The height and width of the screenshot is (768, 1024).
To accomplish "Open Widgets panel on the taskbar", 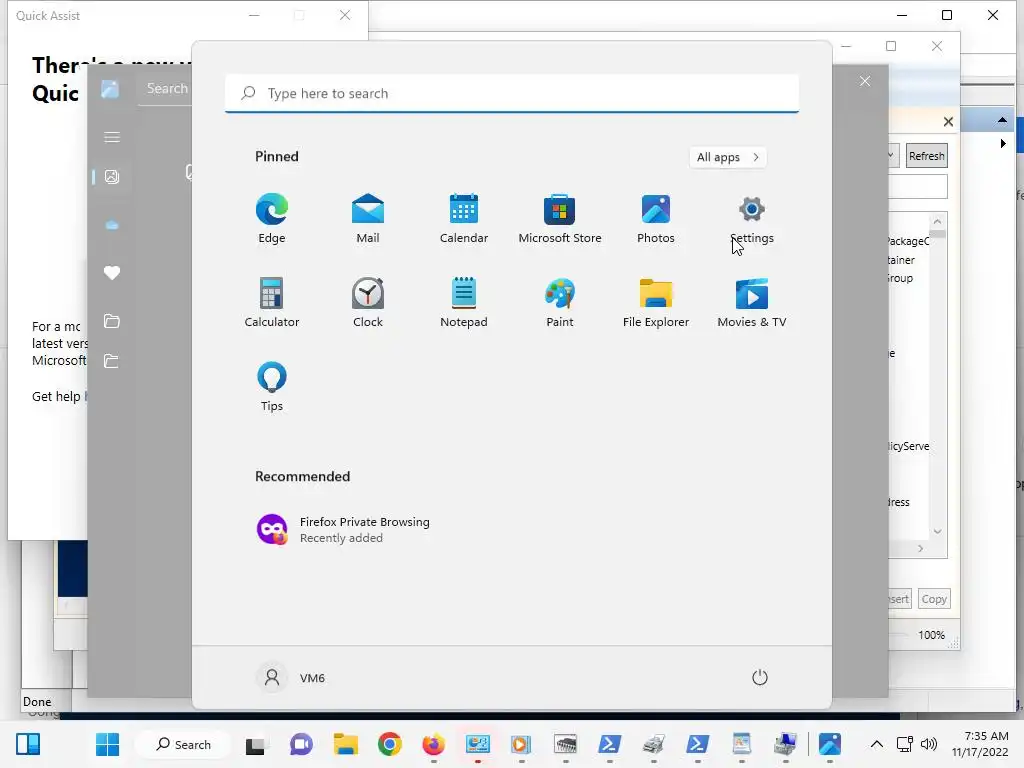I will coord(28,744).
